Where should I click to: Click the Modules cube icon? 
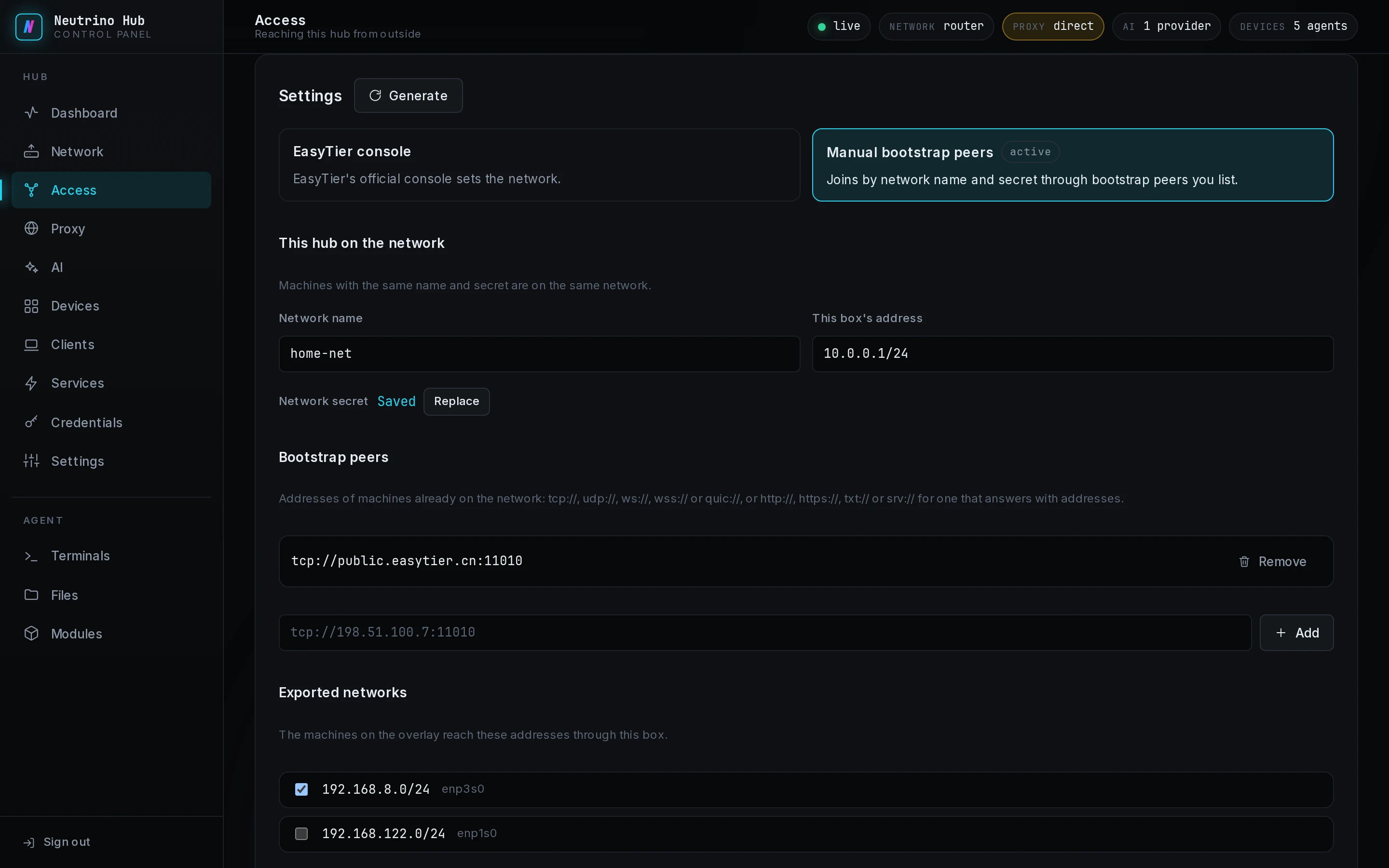[31, 633]
